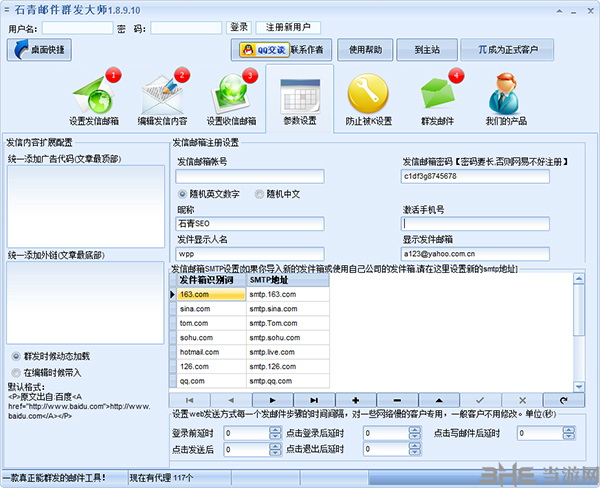Screen dimensions: 600x488
Task: Post changes with checkmark navigator button
Action: click(x=480, y=400)
